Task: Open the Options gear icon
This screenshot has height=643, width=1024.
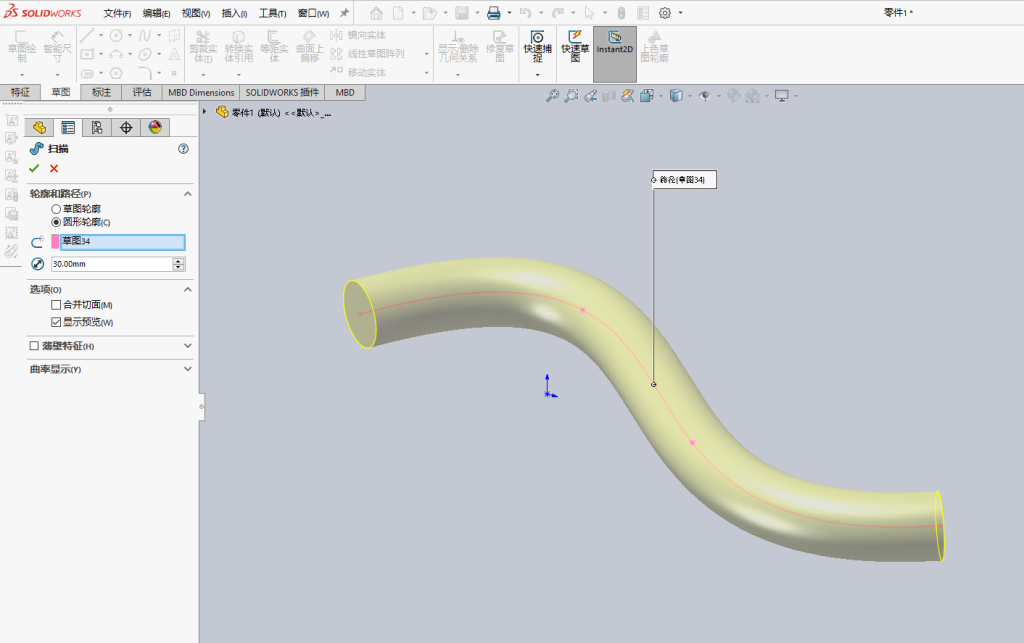Action: 665,13
